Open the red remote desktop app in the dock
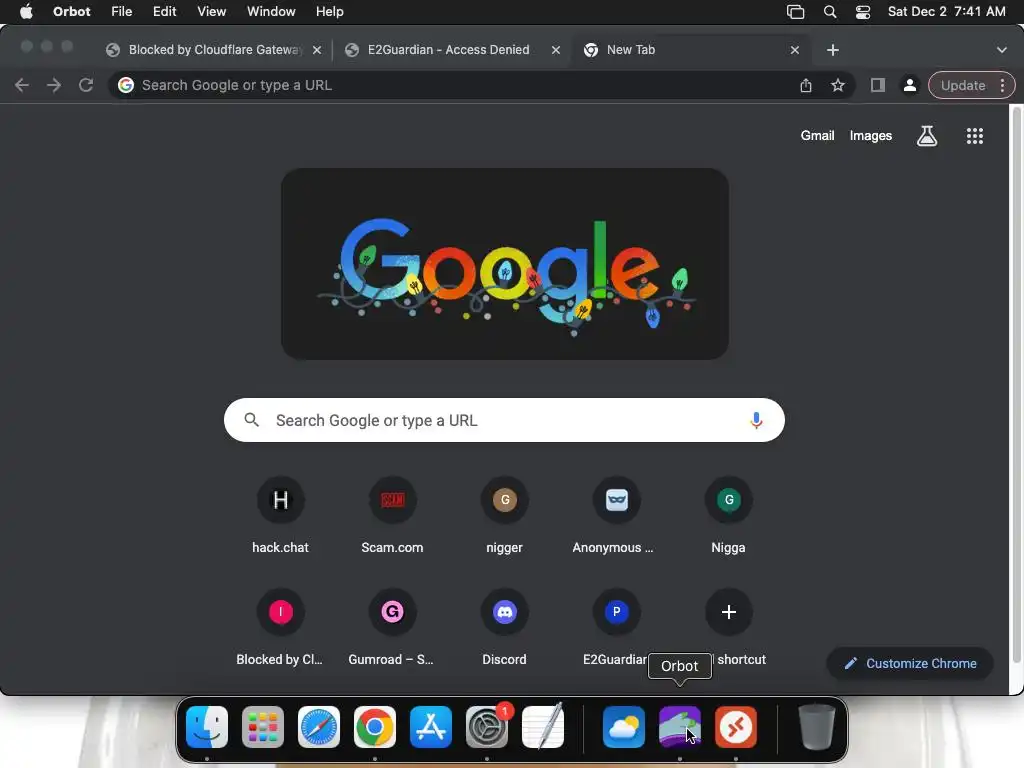Screen dimensions: 1024x768 (735, 727)
